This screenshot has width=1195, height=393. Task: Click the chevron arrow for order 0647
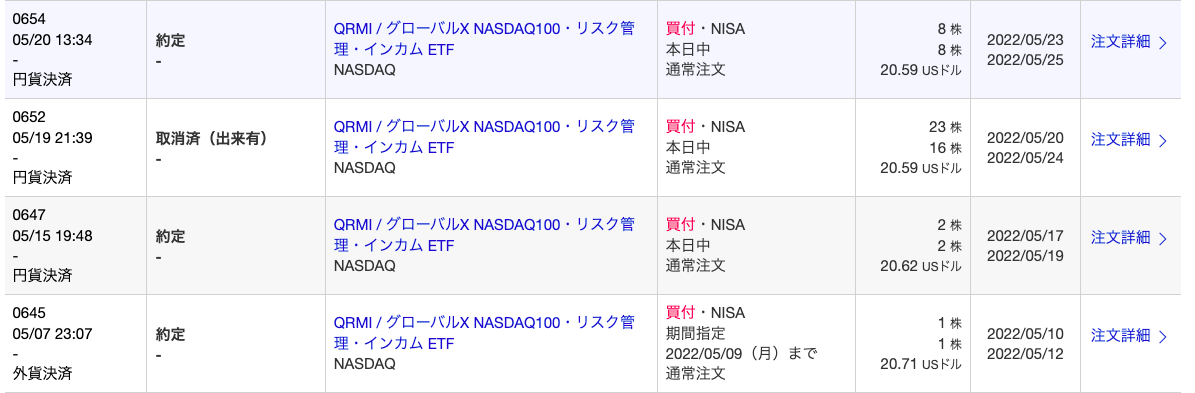(1162, 238)
